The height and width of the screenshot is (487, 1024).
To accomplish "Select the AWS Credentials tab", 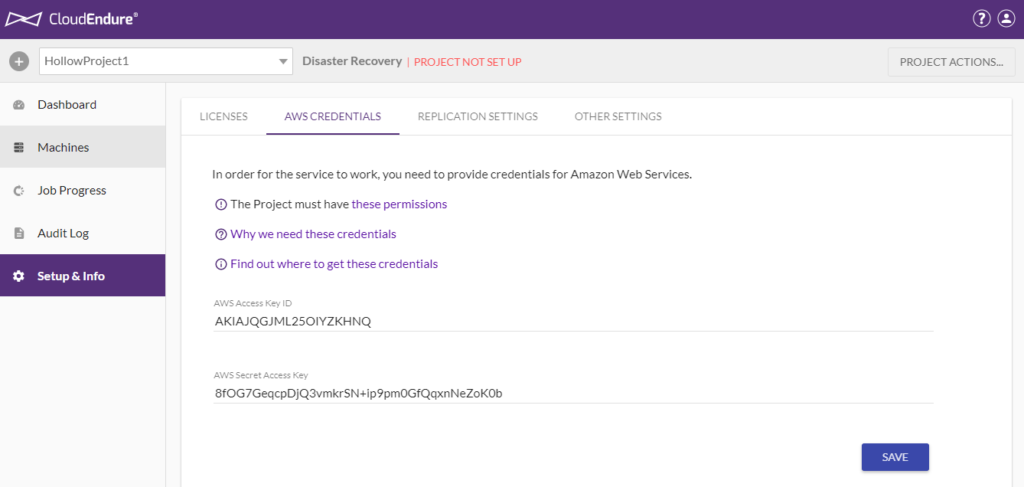I will (332, 116).
